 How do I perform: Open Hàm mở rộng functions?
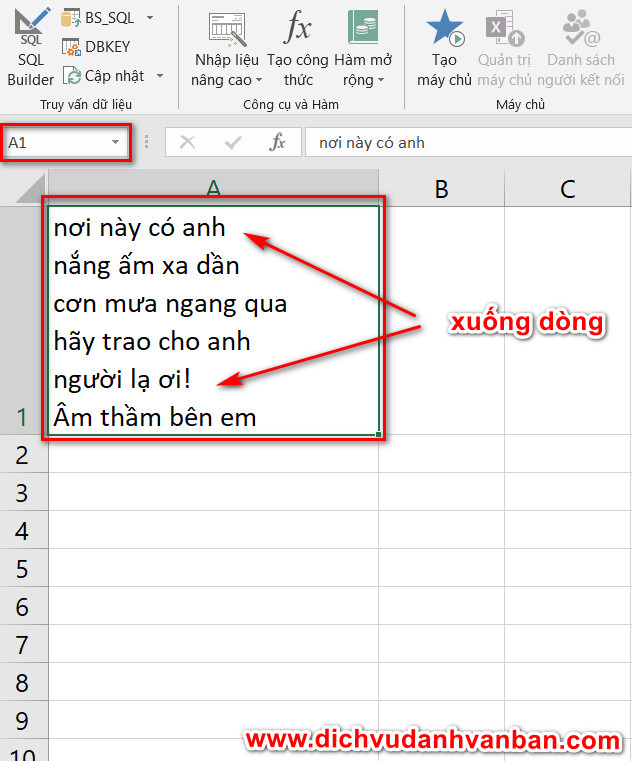363,48
